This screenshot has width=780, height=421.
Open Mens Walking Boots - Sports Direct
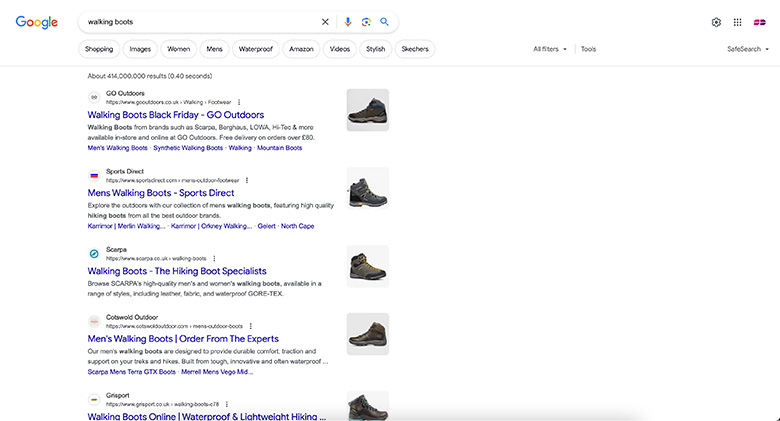(x=161, y=193)
